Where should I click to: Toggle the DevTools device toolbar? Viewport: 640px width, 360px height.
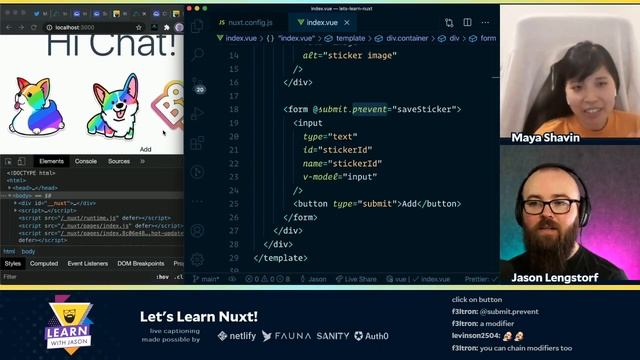[x=21, y=162]
